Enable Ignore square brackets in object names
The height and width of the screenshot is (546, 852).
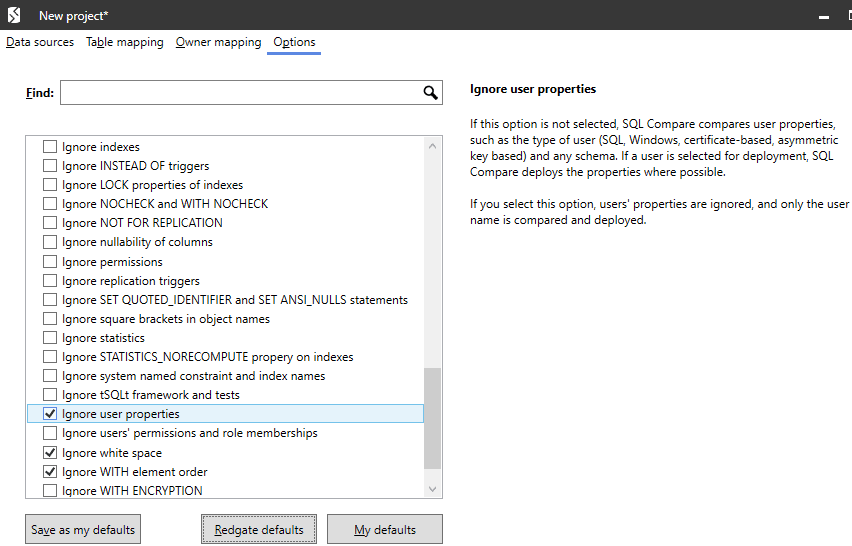(x=50, y=319)
